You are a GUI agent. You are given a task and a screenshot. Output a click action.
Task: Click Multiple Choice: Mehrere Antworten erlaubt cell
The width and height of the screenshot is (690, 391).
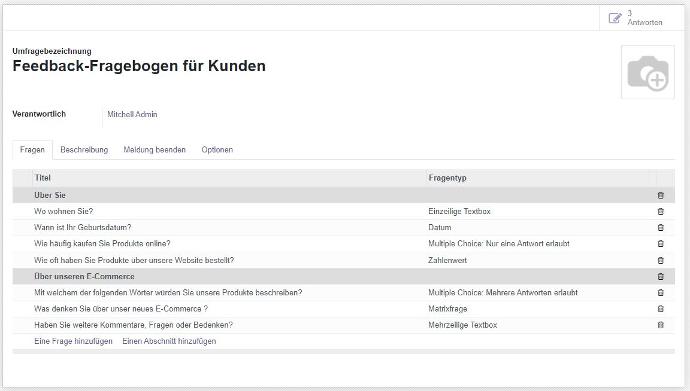(503, 292)
